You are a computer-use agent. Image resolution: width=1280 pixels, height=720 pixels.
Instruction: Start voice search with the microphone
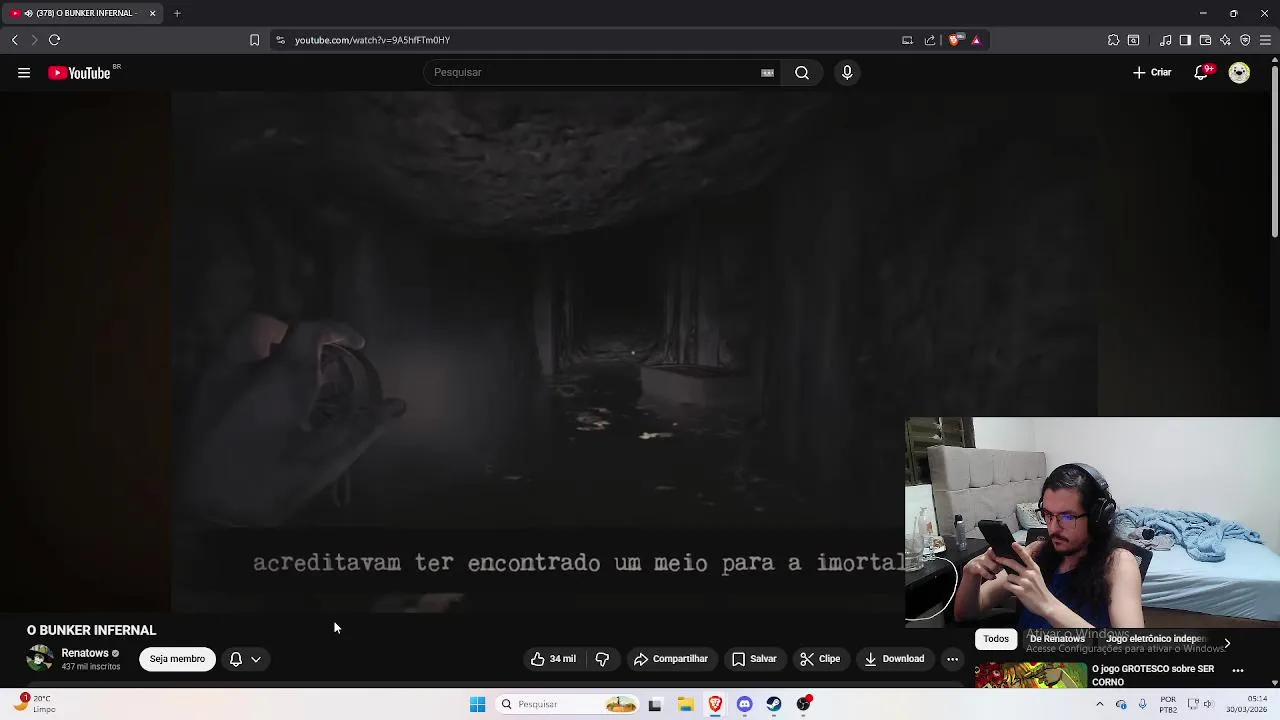pos(847,72)
